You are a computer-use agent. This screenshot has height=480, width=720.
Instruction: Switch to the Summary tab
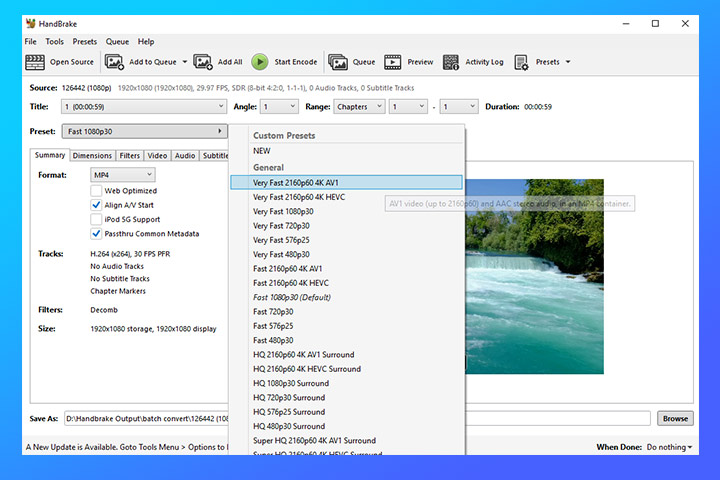50,155
